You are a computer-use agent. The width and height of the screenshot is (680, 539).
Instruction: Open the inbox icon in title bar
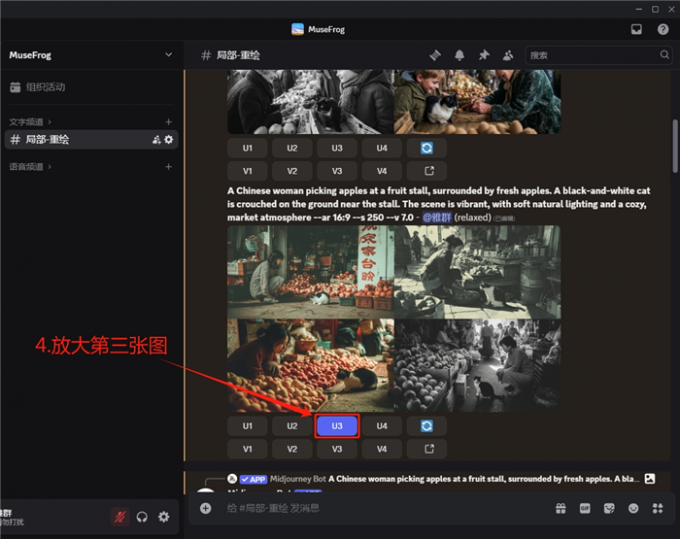click(x=636, y=29)
